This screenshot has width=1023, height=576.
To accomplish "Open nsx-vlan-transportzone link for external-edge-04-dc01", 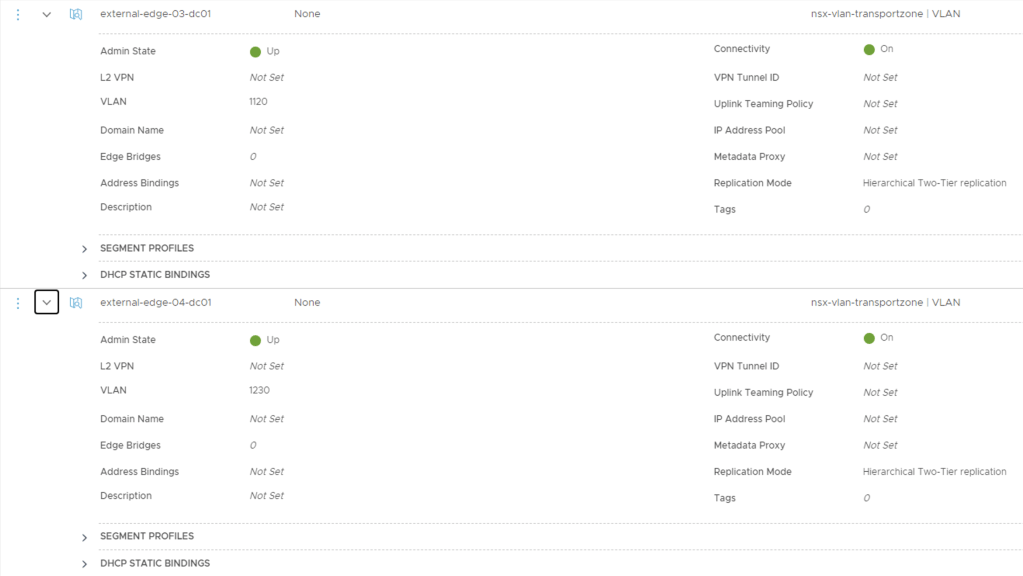I will (866, 303).
